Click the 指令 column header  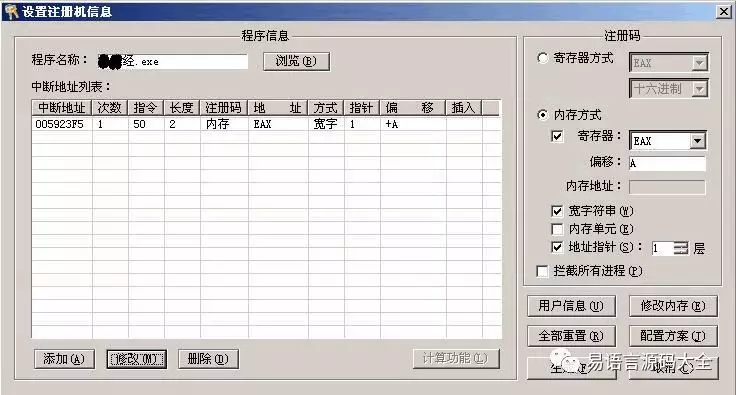(146, 108)
